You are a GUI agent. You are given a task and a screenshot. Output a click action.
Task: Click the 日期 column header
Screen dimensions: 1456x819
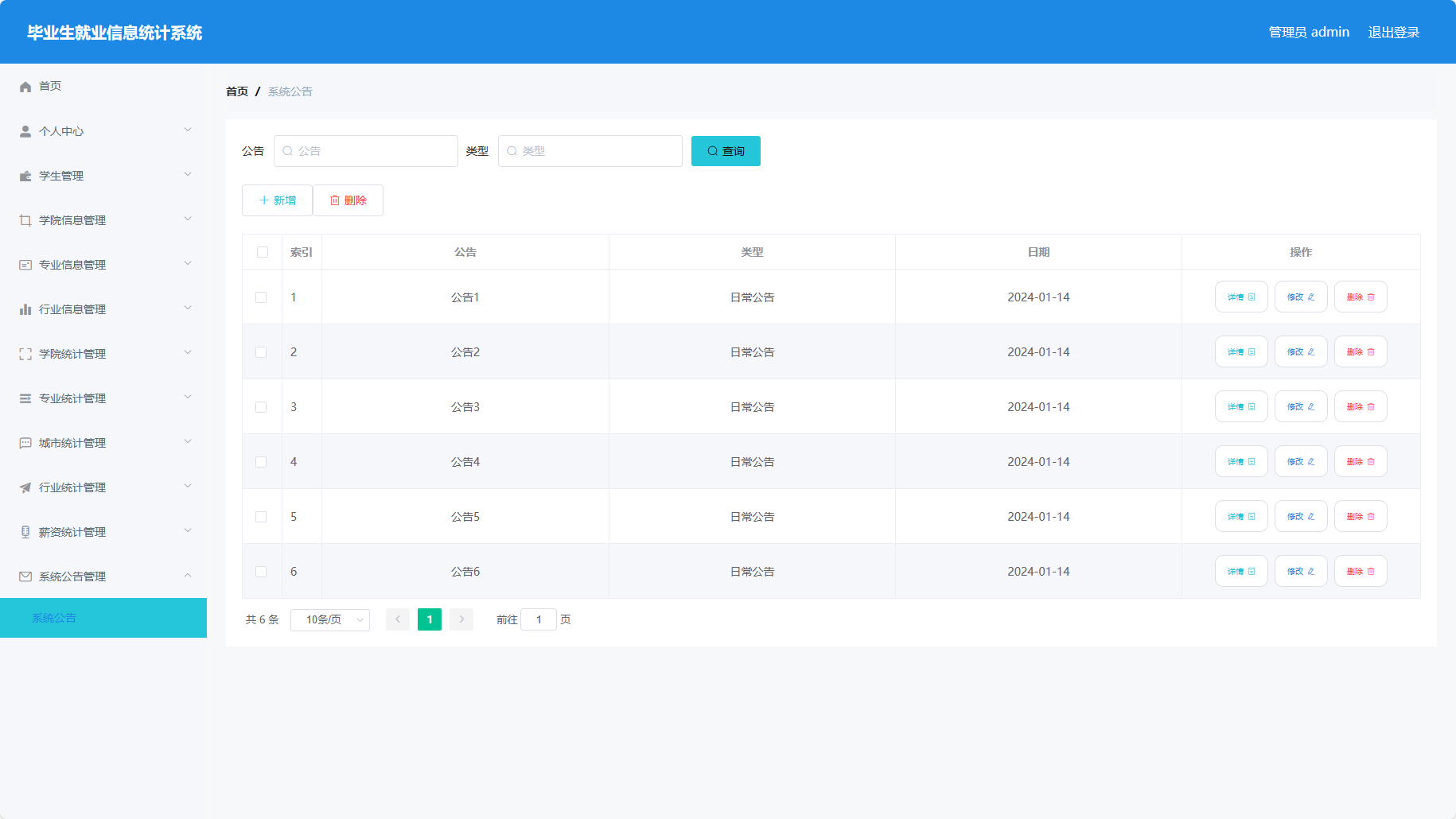tap(1038, 252)
